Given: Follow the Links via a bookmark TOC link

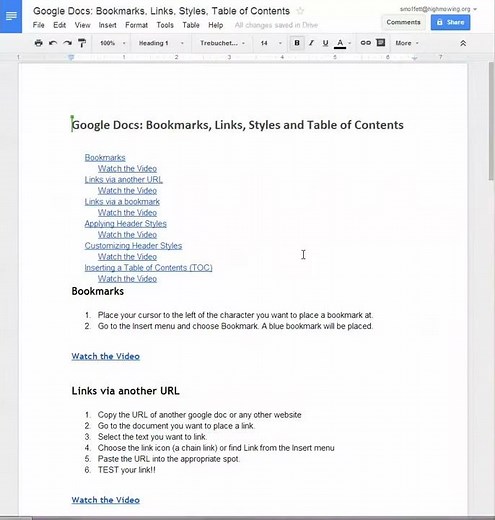Looking at the screenshot, I should point(122,202).
